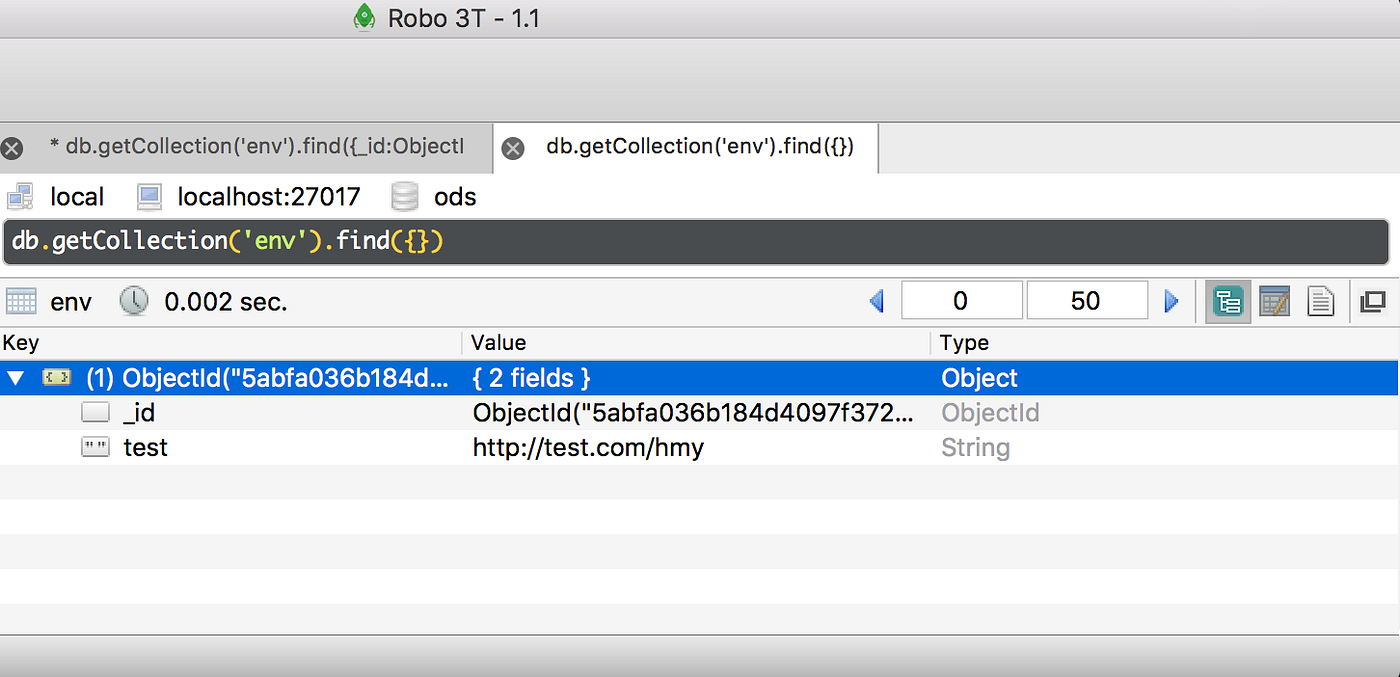Collapse the ObjectId document row
1400x677 pixels.
(x=15, y=378)
